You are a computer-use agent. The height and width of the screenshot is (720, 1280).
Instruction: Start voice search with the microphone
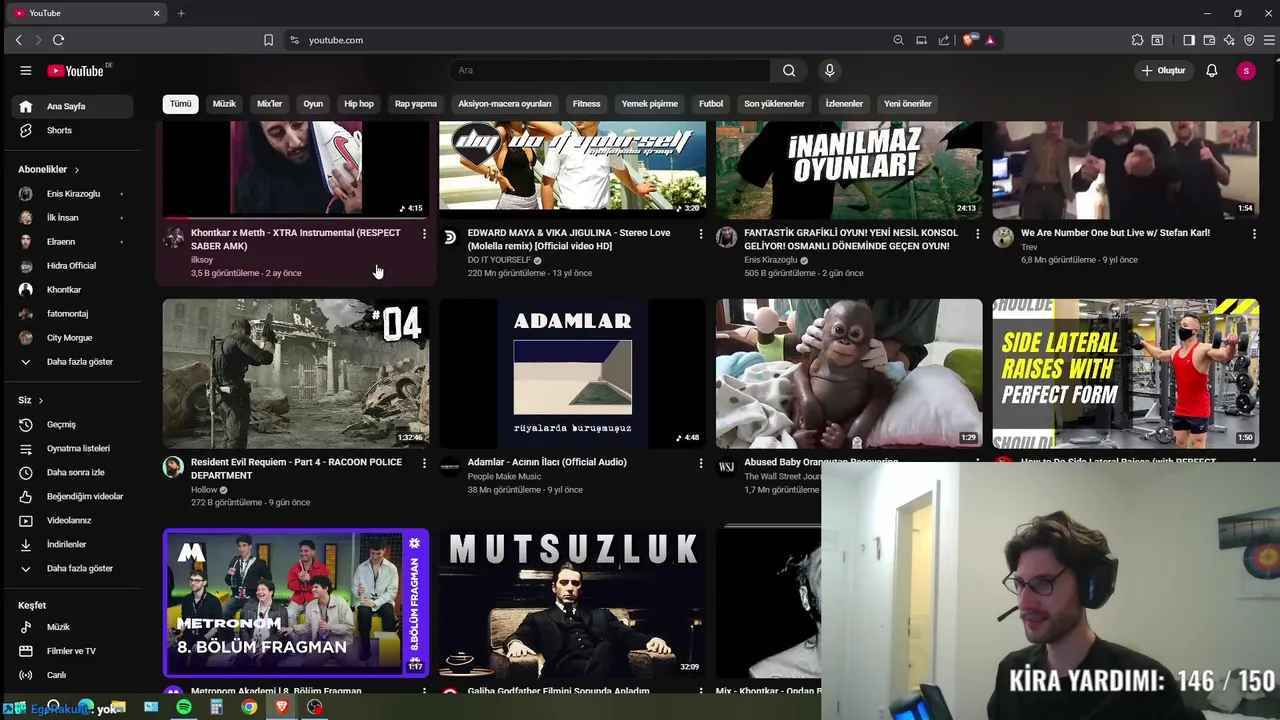(x=829, y=70)
